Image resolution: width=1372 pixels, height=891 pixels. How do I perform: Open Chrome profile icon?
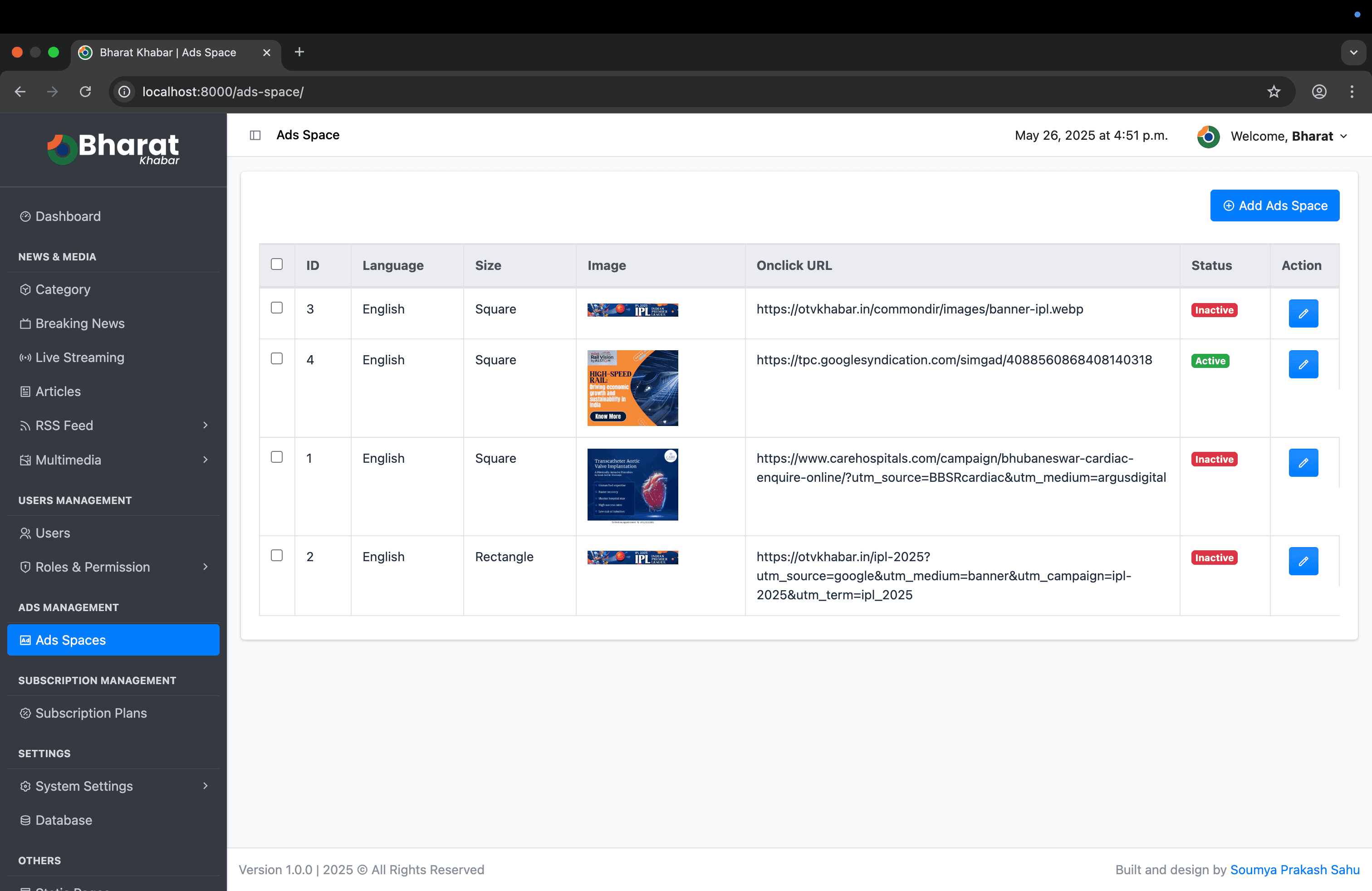click(x=1319, y=92)
